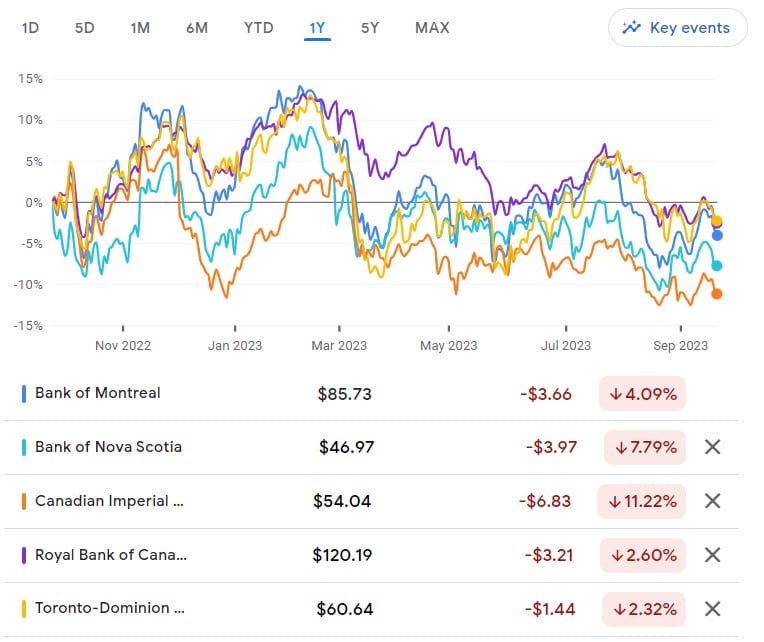
Task: Open the Bank of Nova Scotia row
Action: coord(371,447)
